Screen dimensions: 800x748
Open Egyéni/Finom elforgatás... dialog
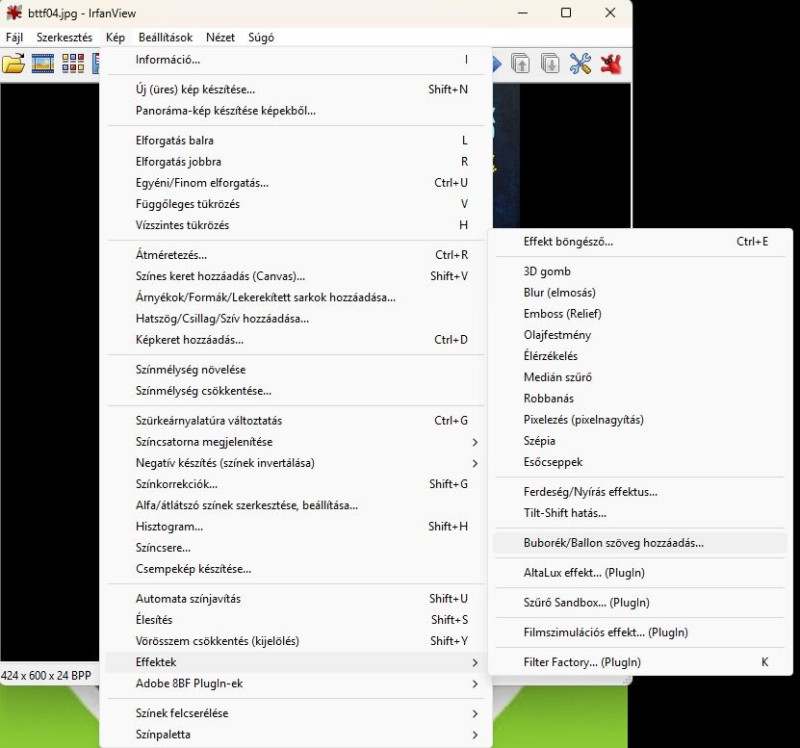point(296,183)
